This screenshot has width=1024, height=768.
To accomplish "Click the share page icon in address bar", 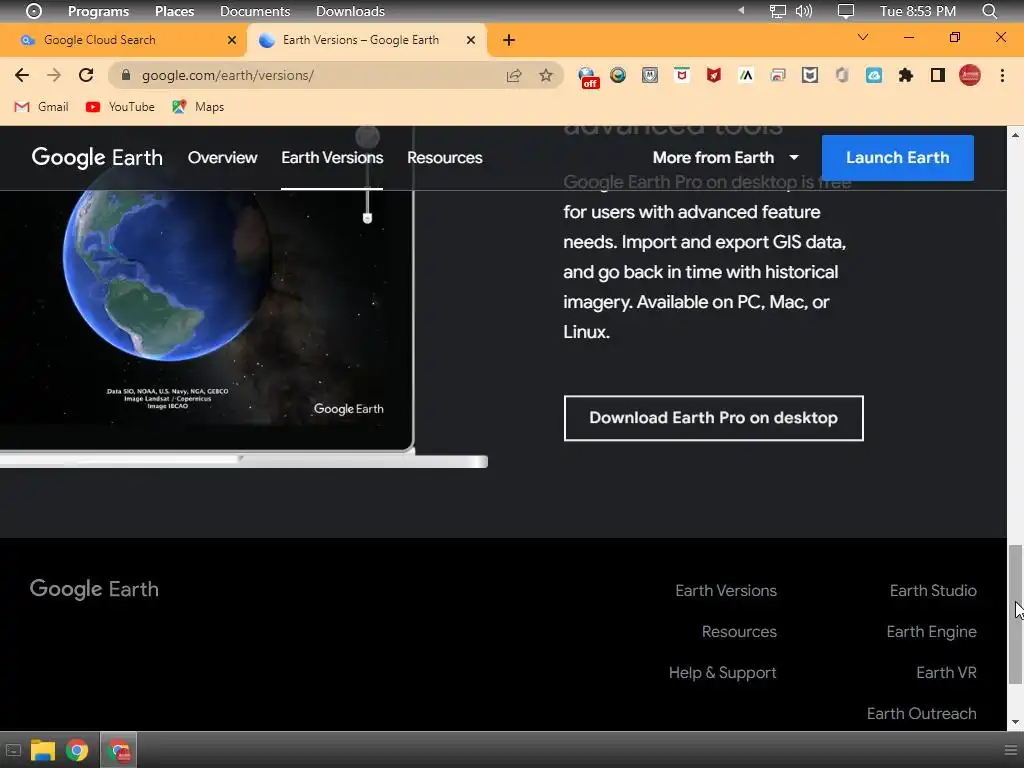I will [x=514, y=76].
